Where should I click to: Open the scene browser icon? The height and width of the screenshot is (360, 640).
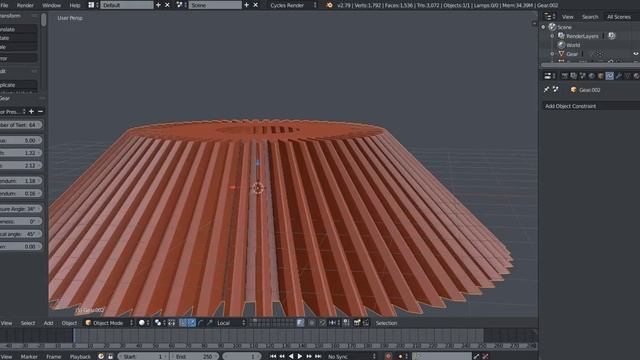pos(181,5)
